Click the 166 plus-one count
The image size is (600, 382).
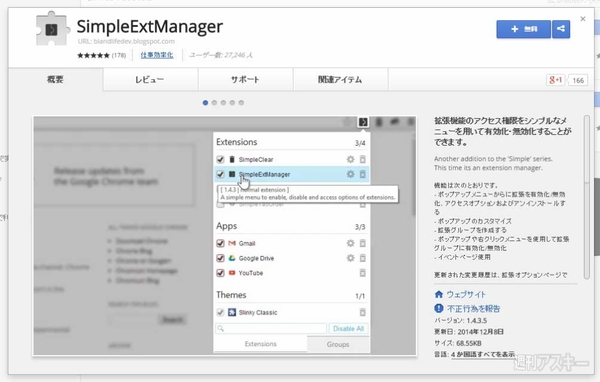(578, 80)
